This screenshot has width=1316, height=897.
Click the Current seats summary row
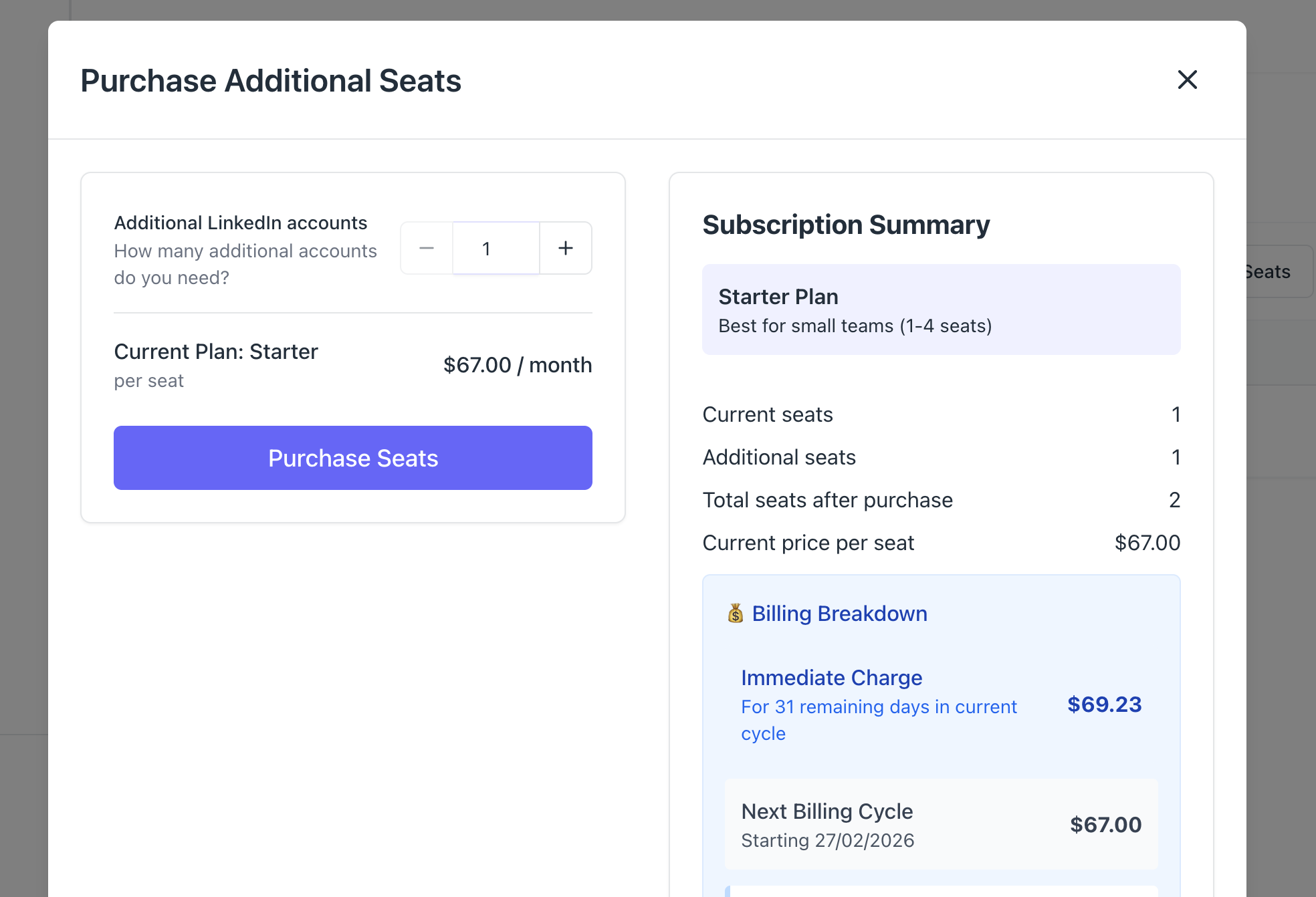pos(941,414)
